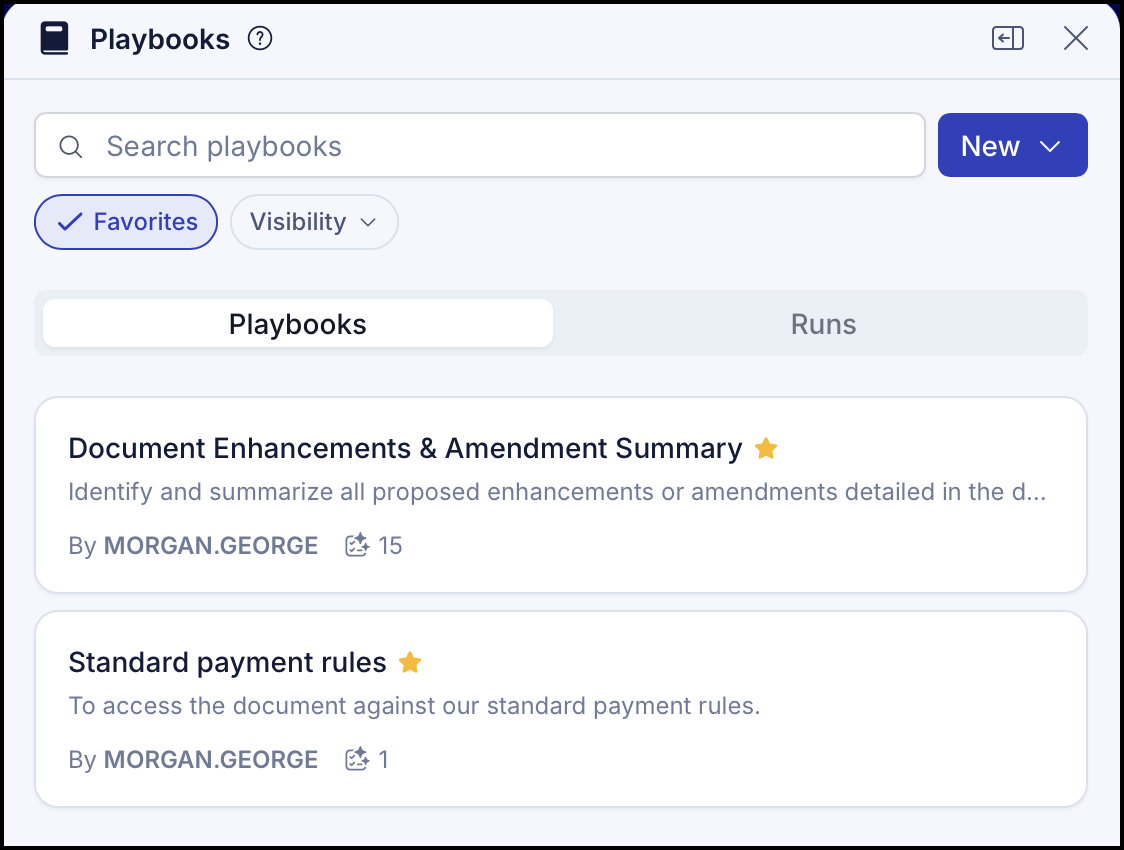Click the Playbooks book icon

(54, 39)
